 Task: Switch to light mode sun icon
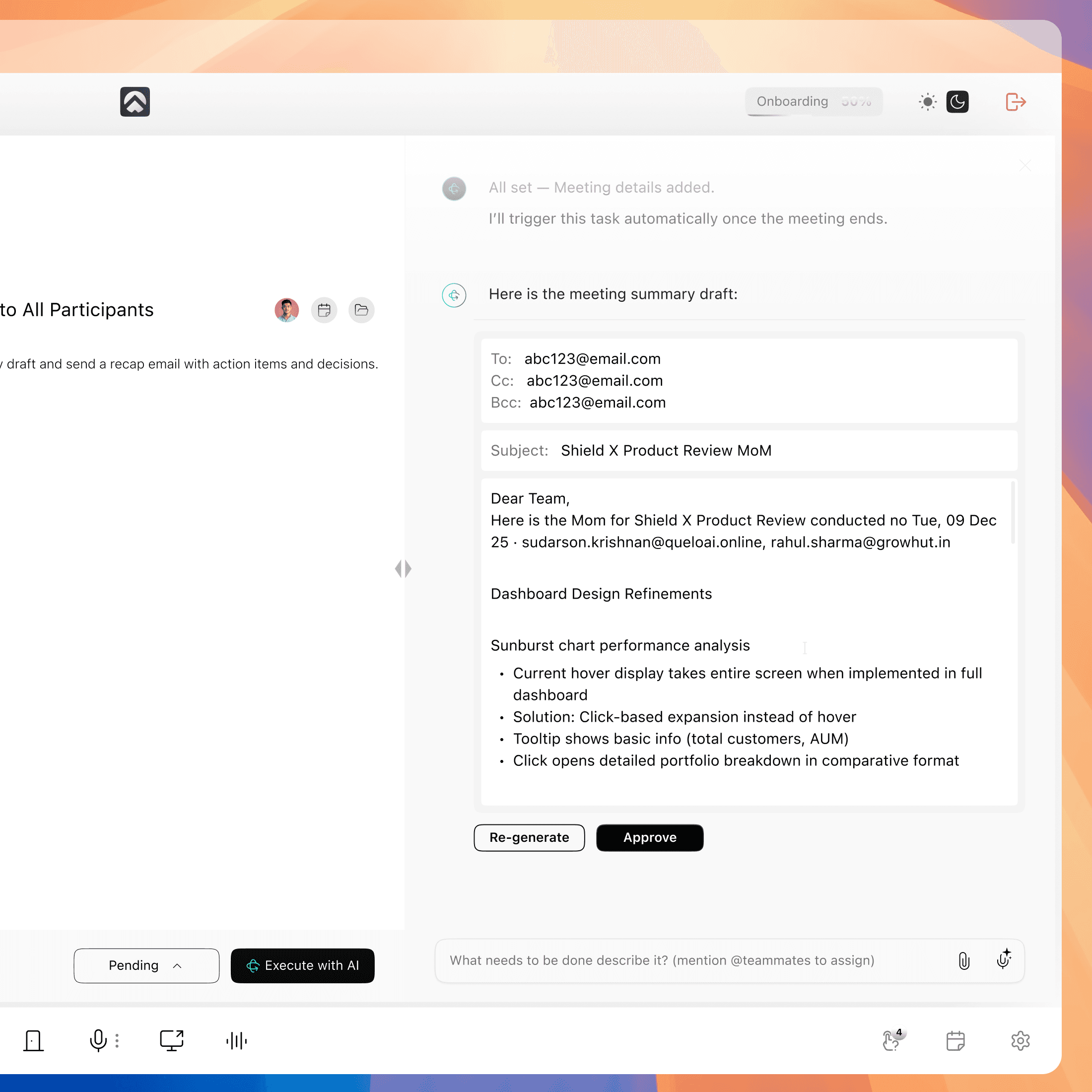coord(928,102)
